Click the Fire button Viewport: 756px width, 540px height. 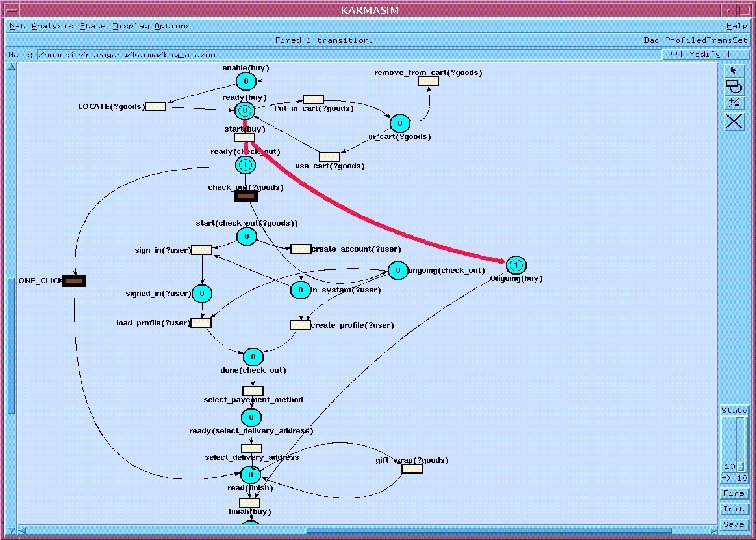(x=733, y=493)
